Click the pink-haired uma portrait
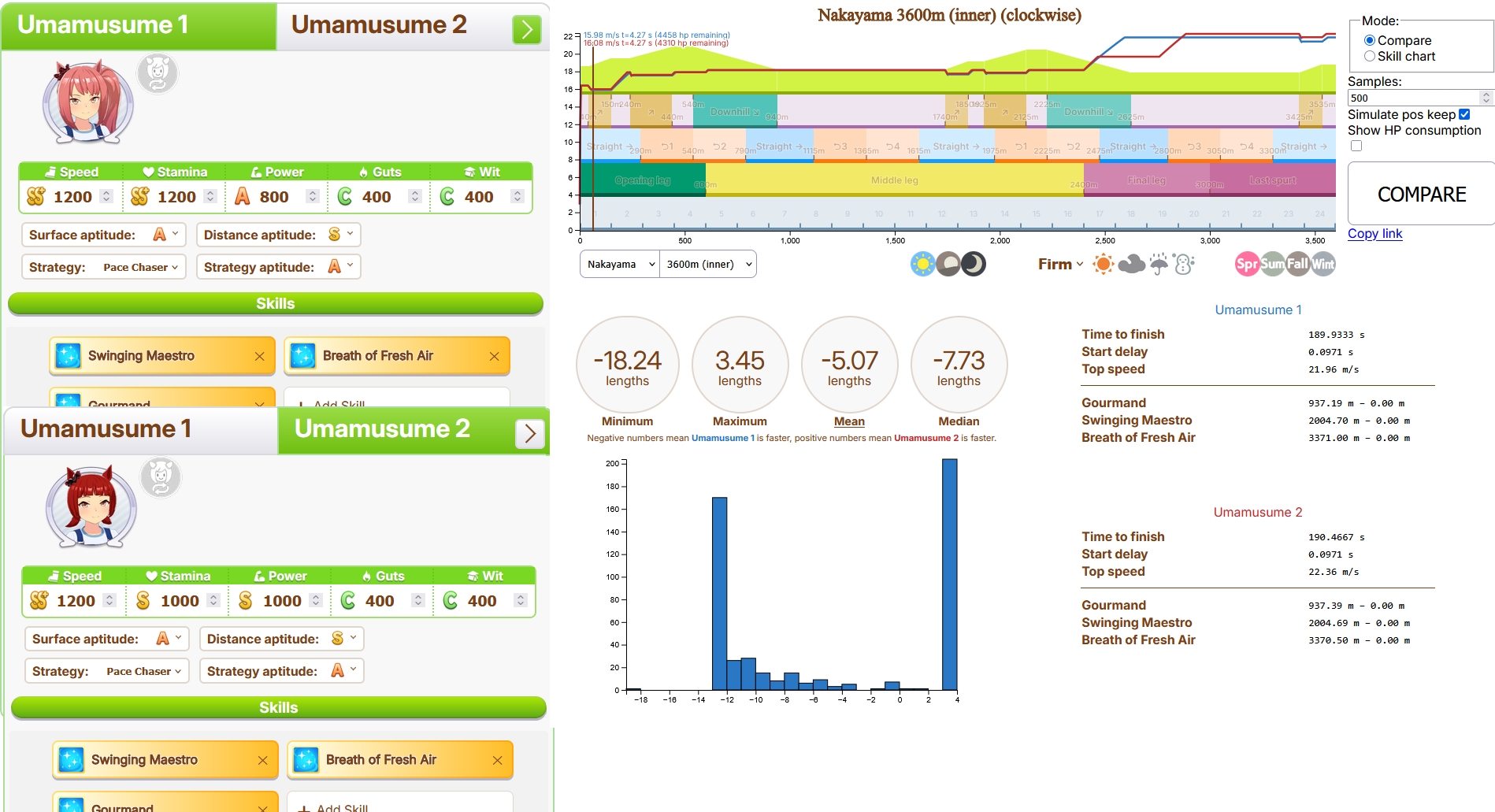Image resolution: width=1495 pixels, height=812 pixels. point(88,103)
